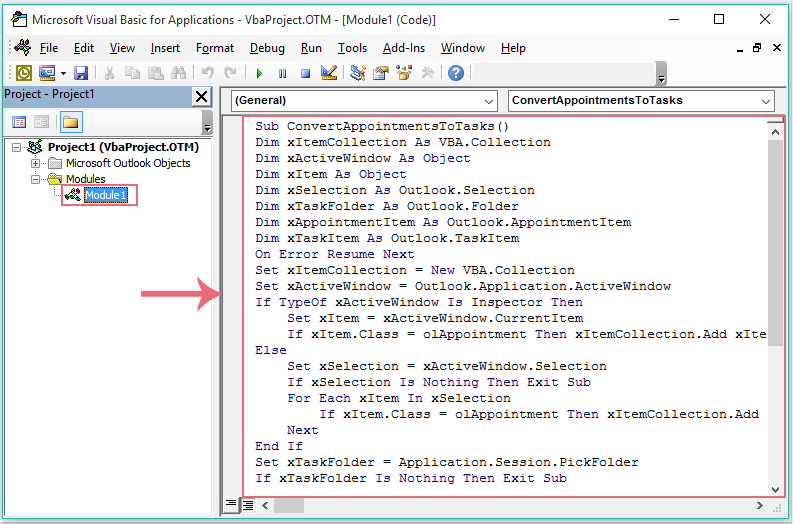
Task: Open the Debug menu
Action: (267, 48)
